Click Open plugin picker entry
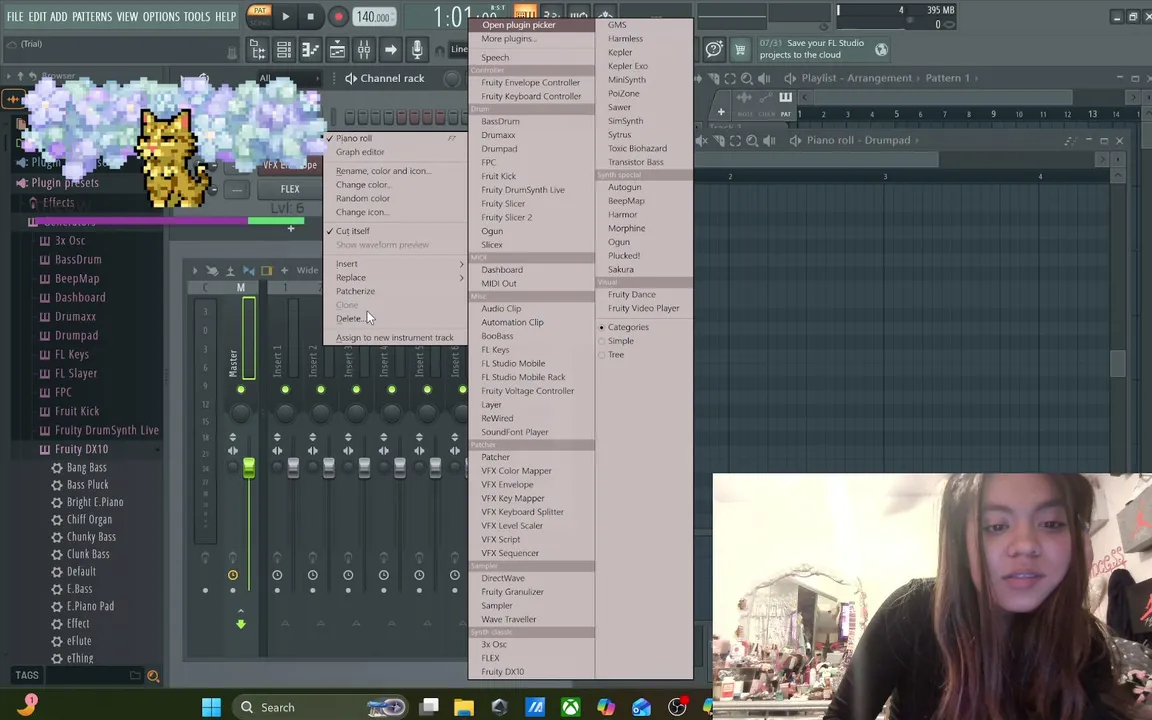The height and width of the screenshot is (720, 1152). 531,25
